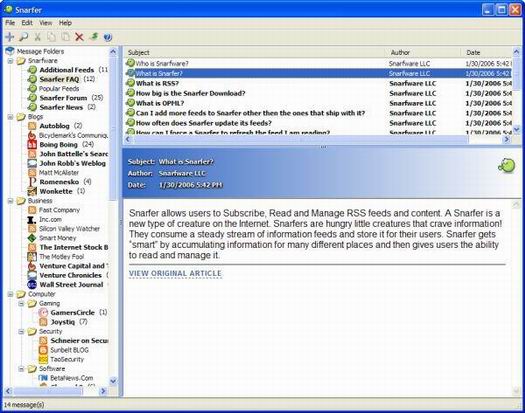Open the Help menu
This screenshot has width=525, height=413.
pyautogui.click(x=65, y=23)
